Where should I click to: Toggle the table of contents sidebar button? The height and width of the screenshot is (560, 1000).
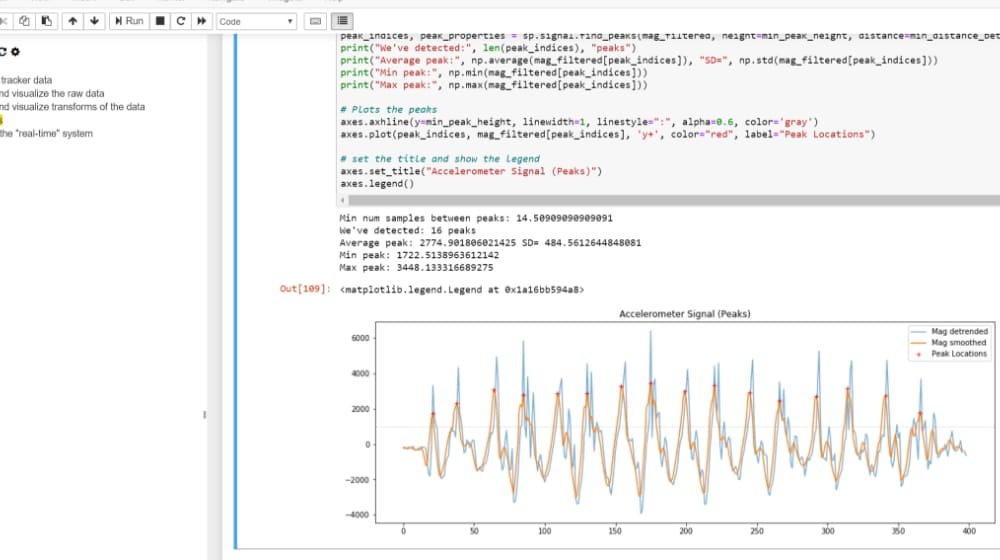[x=342, y=21]
